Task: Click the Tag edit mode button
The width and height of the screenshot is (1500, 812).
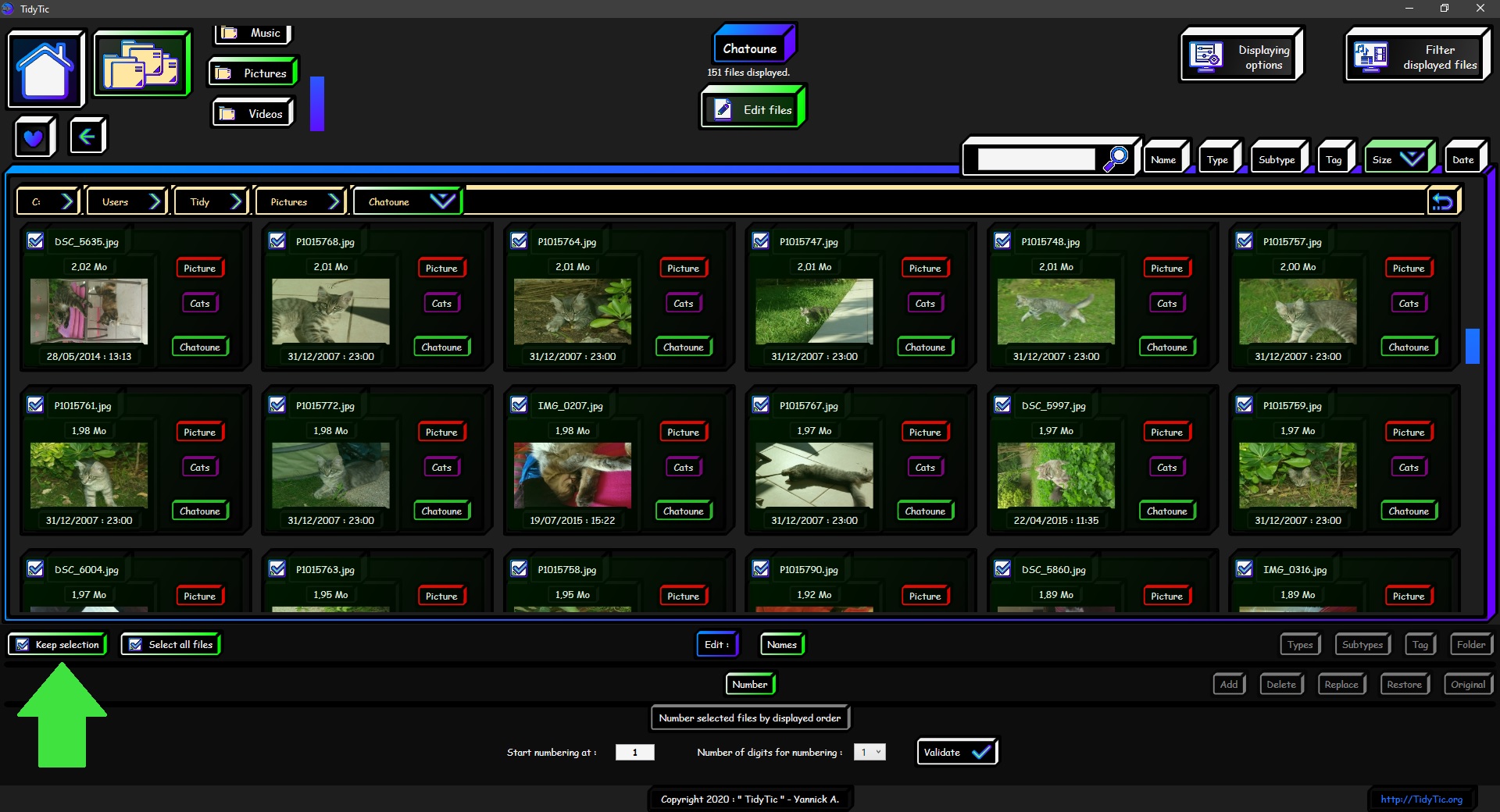Action: point(1420,644)
